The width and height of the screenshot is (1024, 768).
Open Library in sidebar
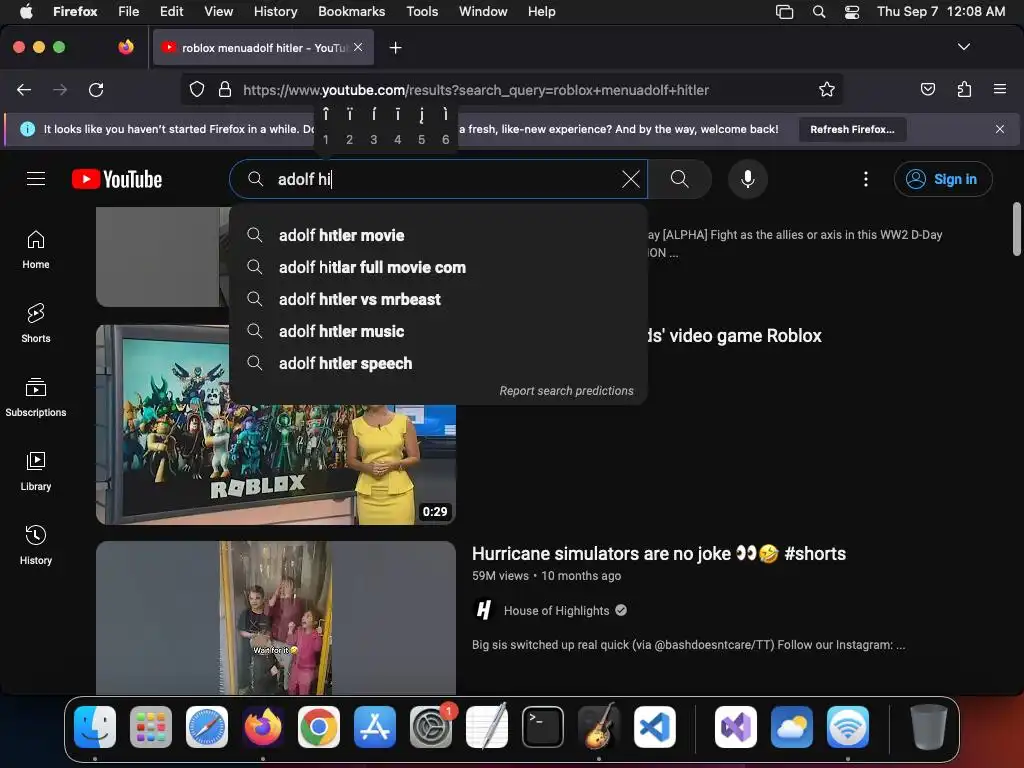coord(36,472)
